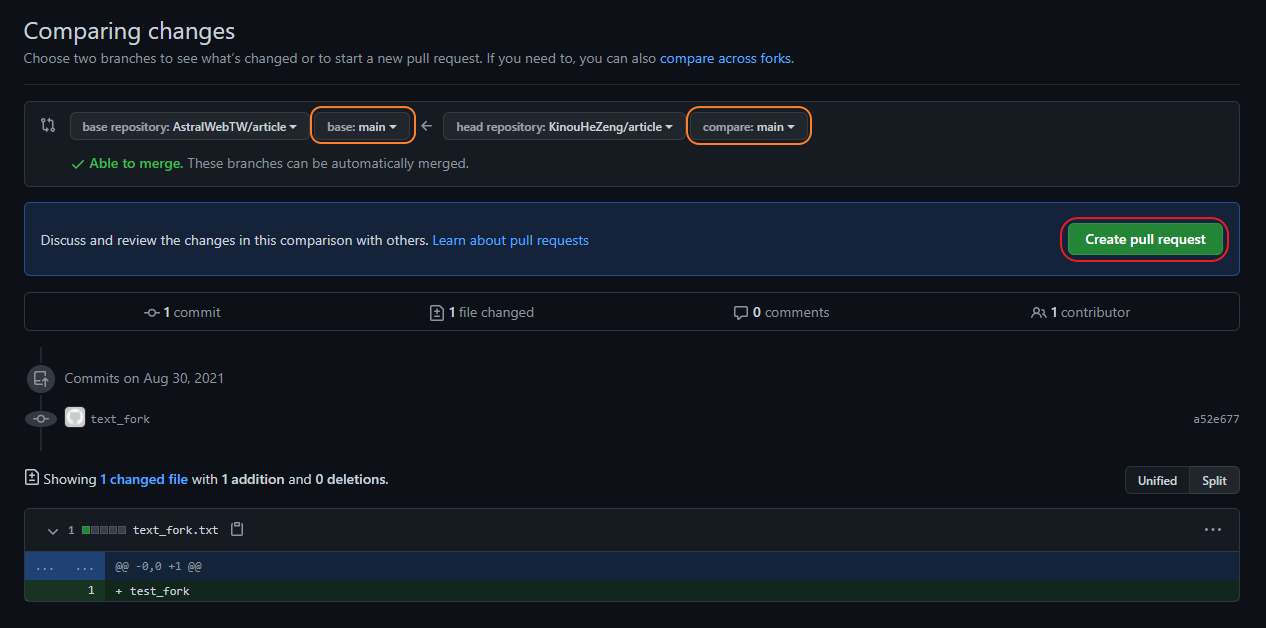The image size is (1266, 628).
Task: Switch diff view to Split
Action: point(1214,481)
